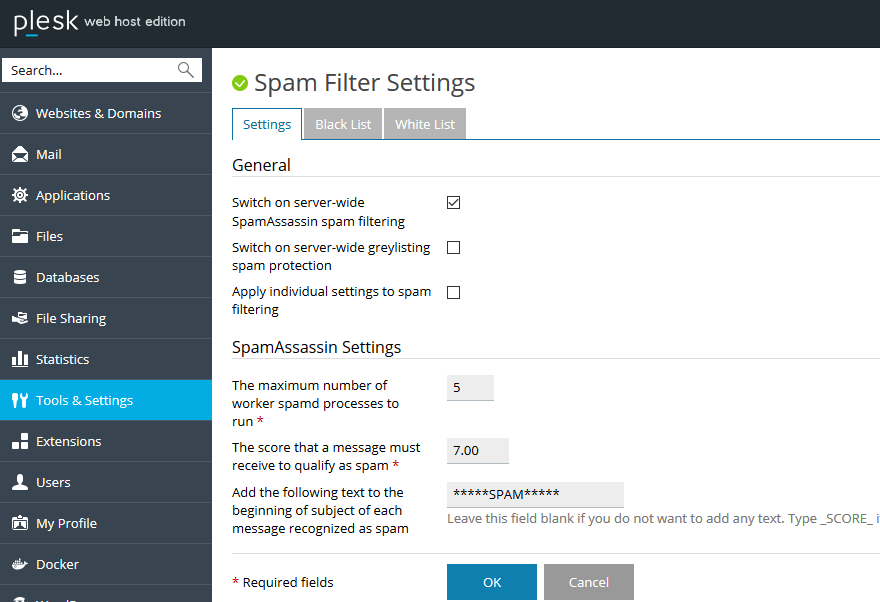The image size is (880, 602).
Task: Click the SpamAssassin Settings section heading
Action: tap(317, 347)
